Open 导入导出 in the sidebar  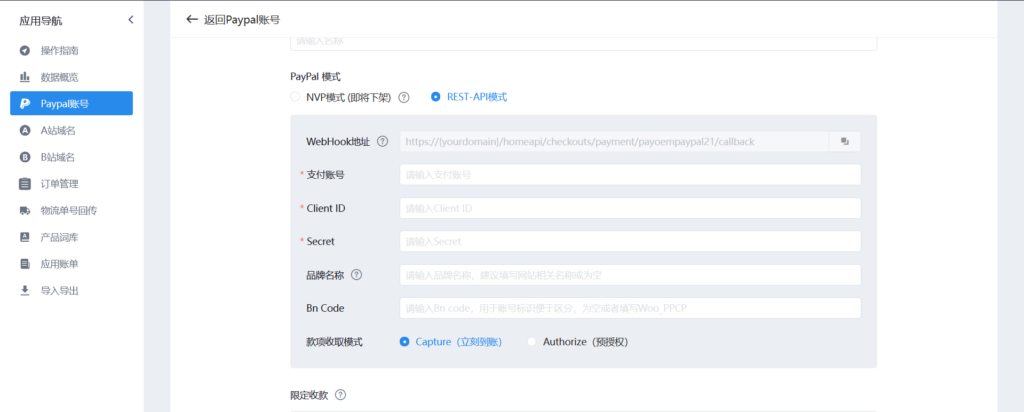pyautogui.click(x=59, y=291)
